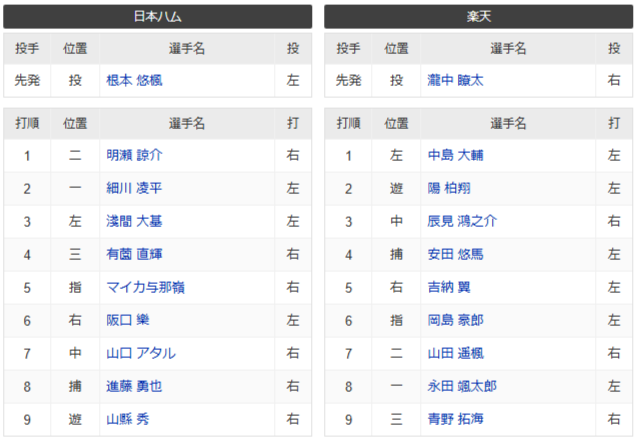The height and width of the screenshot is (443, 641).
Task: Click 中島 大輔 player link
Action: (x=455, y=156)
